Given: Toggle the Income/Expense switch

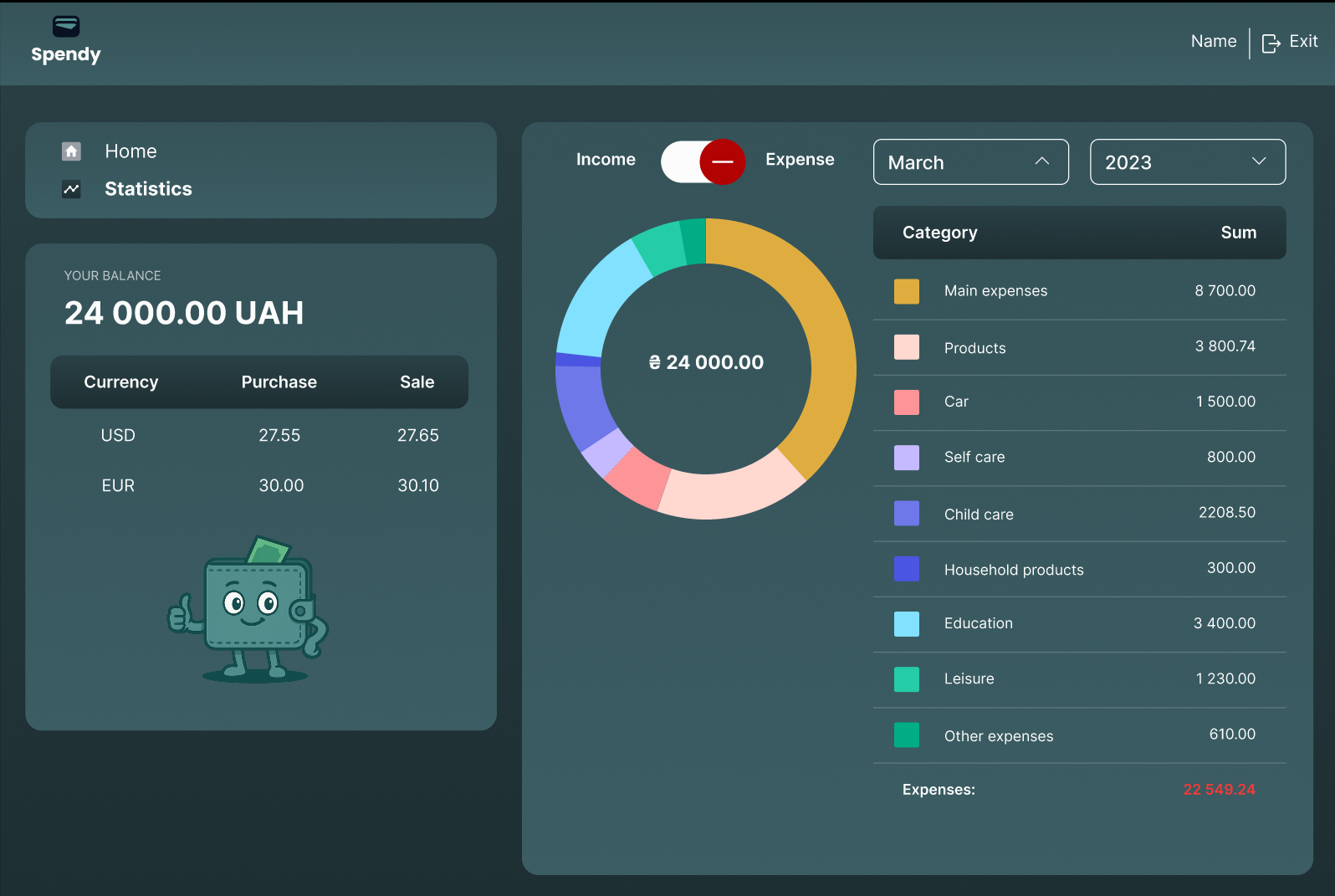Looking at the screenshot, I should point(701,161).
